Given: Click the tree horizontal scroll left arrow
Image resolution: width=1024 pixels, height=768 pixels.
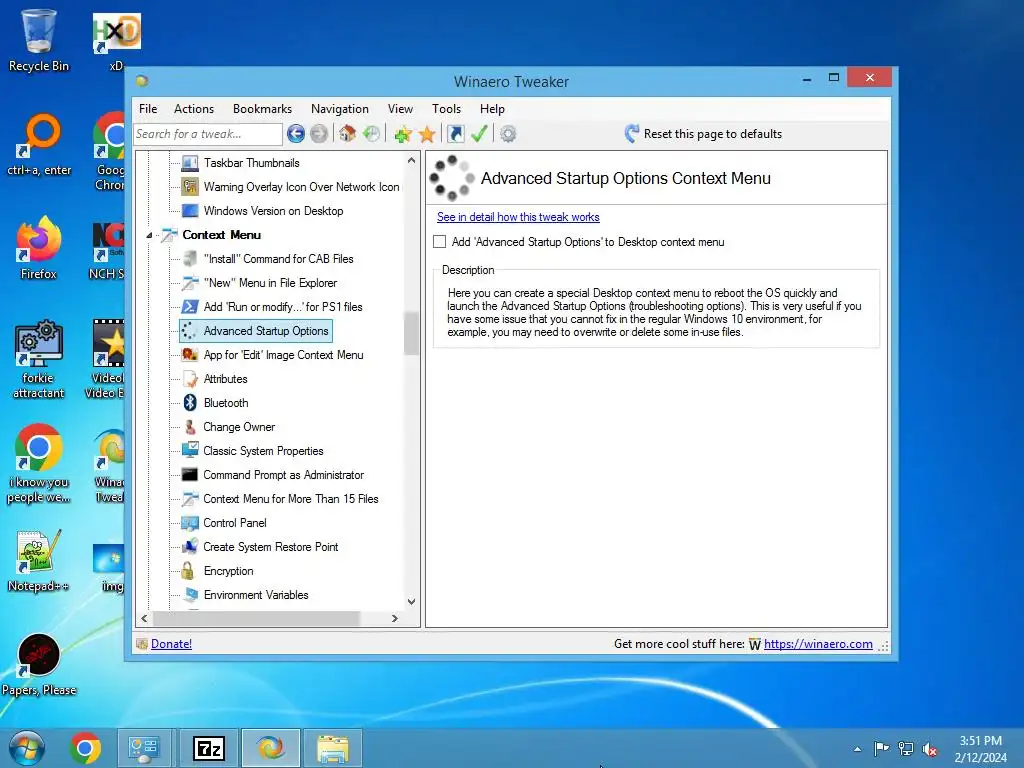Looking at the screenshot, I should (144, 618).
